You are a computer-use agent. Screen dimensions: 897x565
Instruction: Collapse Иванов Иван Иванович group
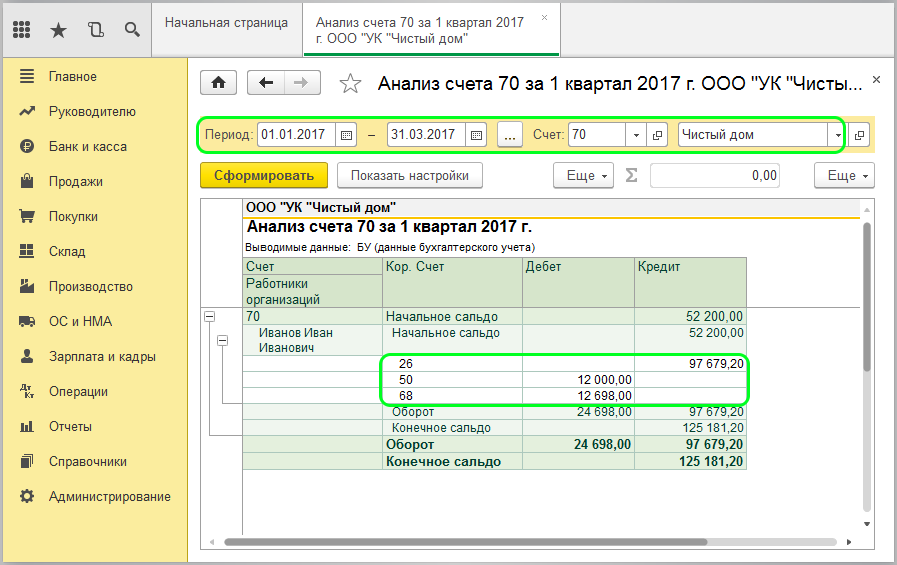(223, 340)
